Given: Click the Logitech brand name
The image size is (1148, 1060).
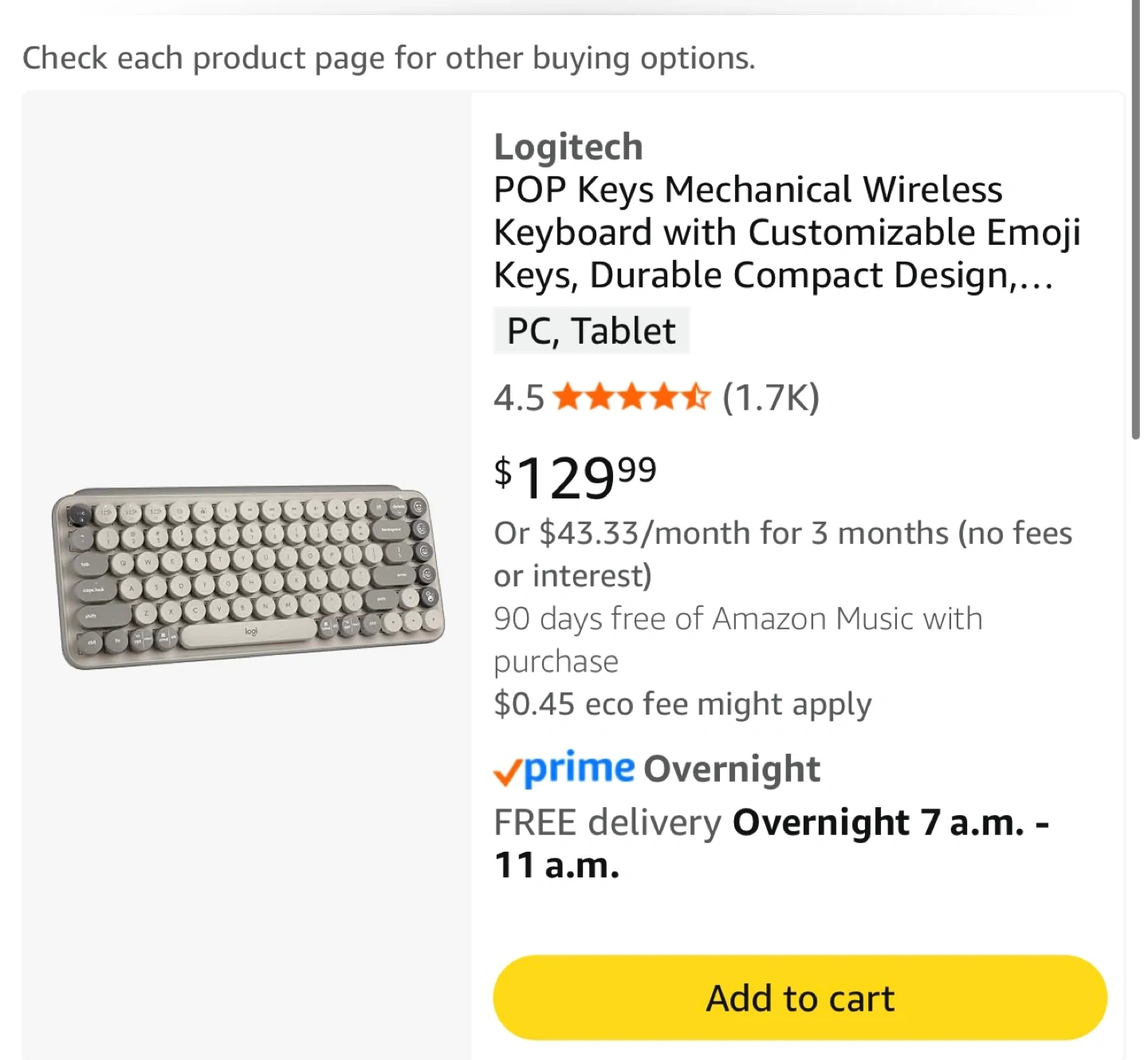Looking at the screenshot, I should click(568, 147).
